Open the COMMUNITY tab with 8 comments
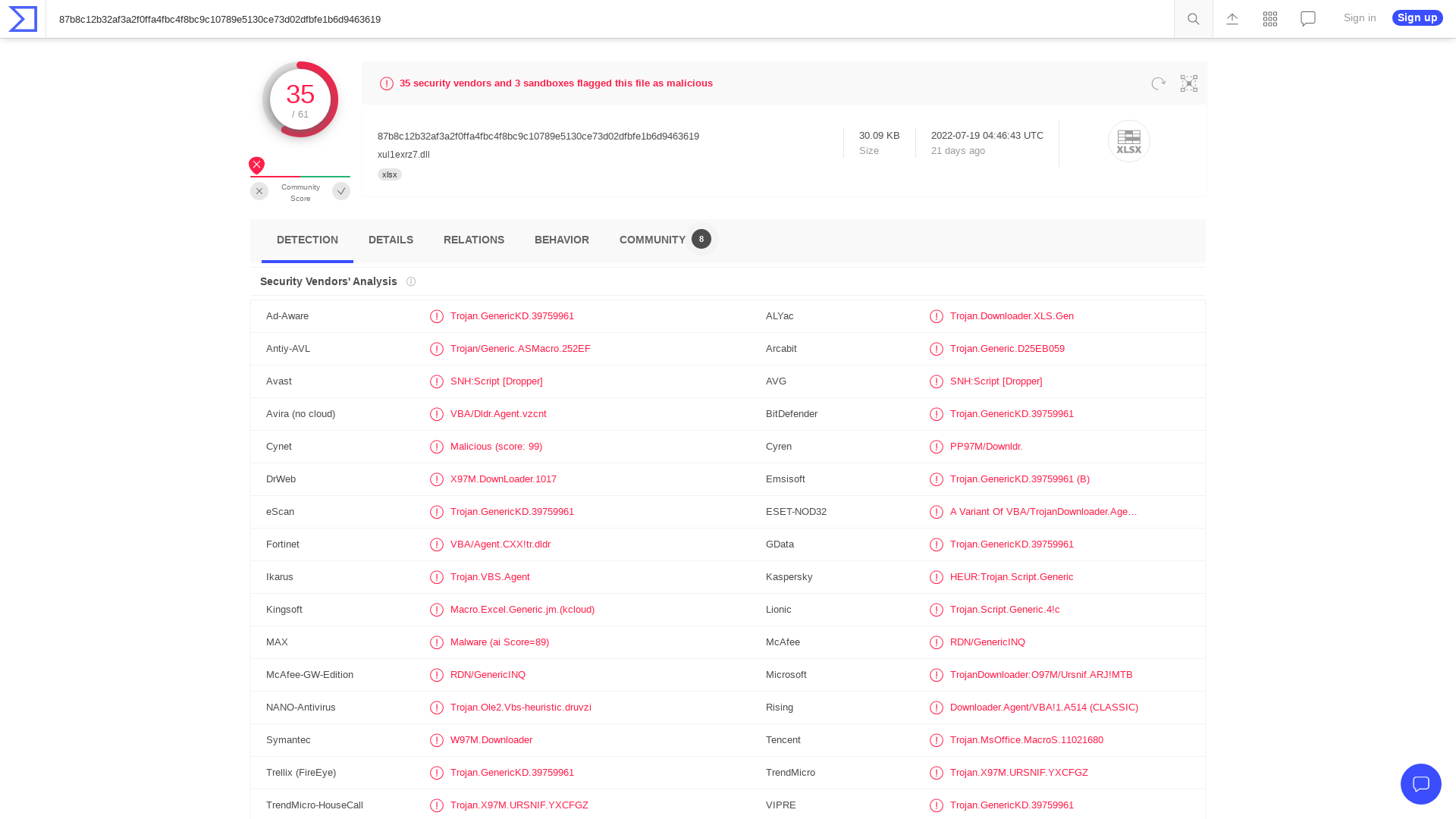 [652, 240]
